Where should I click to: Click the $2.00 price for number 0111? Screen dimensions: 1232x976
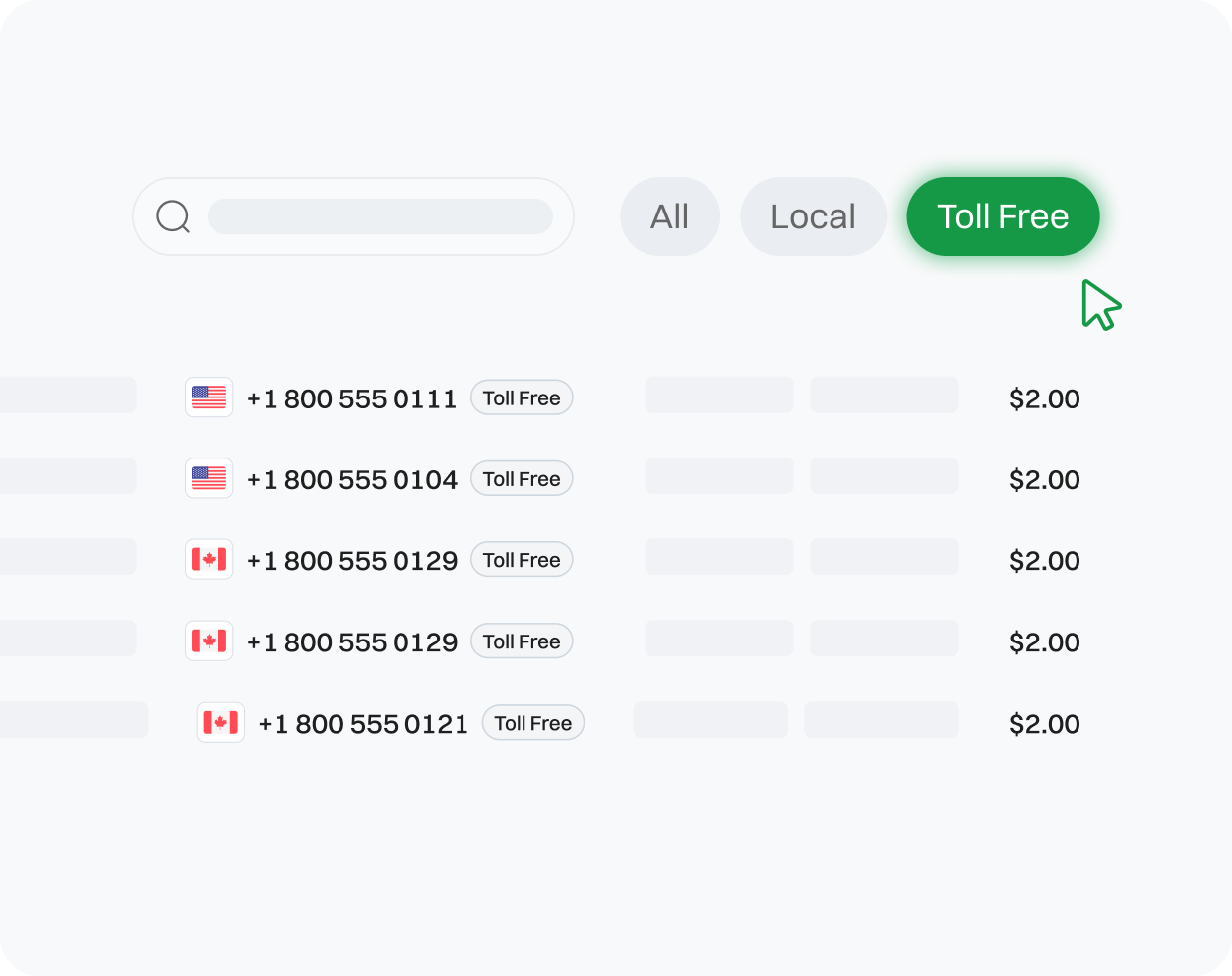(1044, 398)
